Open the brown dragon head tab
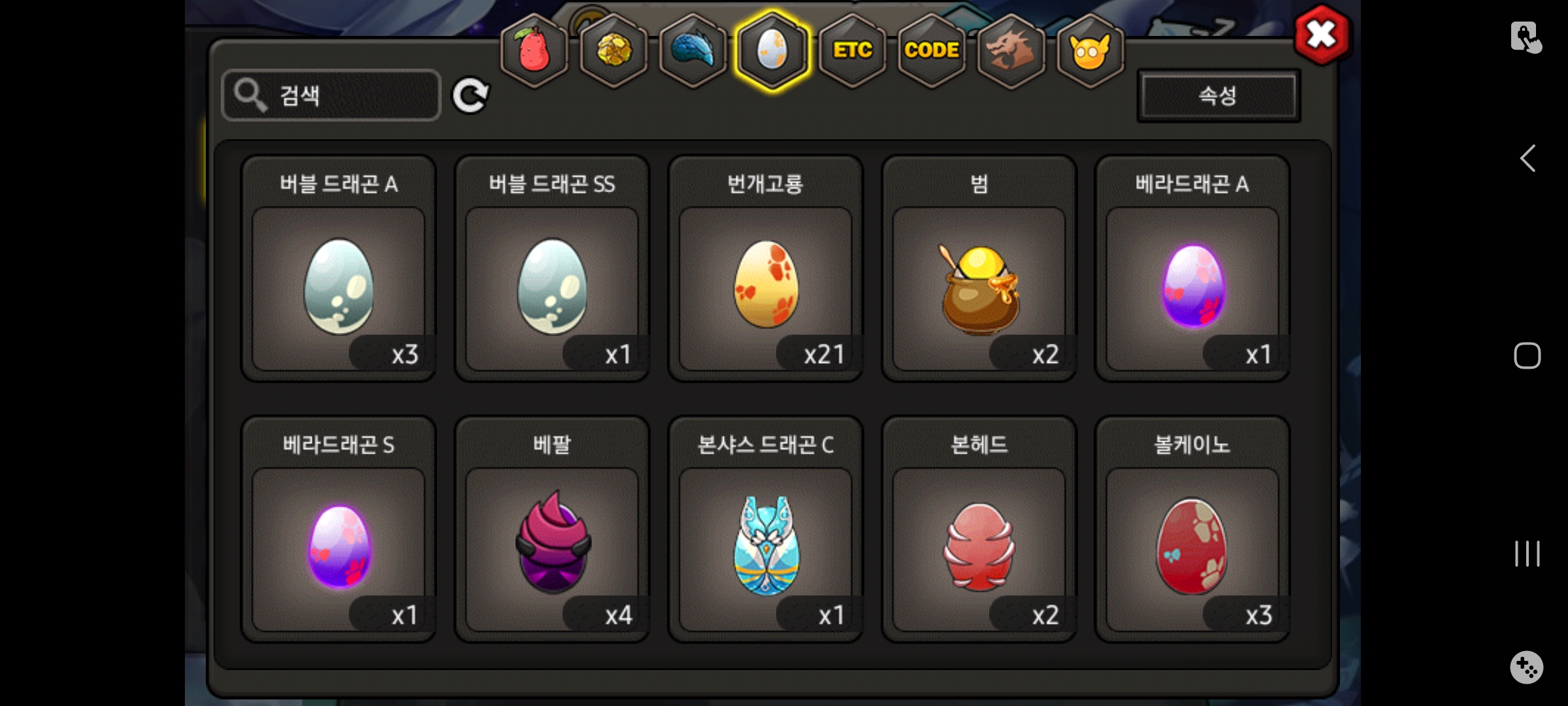 [x=1011, y=51]
